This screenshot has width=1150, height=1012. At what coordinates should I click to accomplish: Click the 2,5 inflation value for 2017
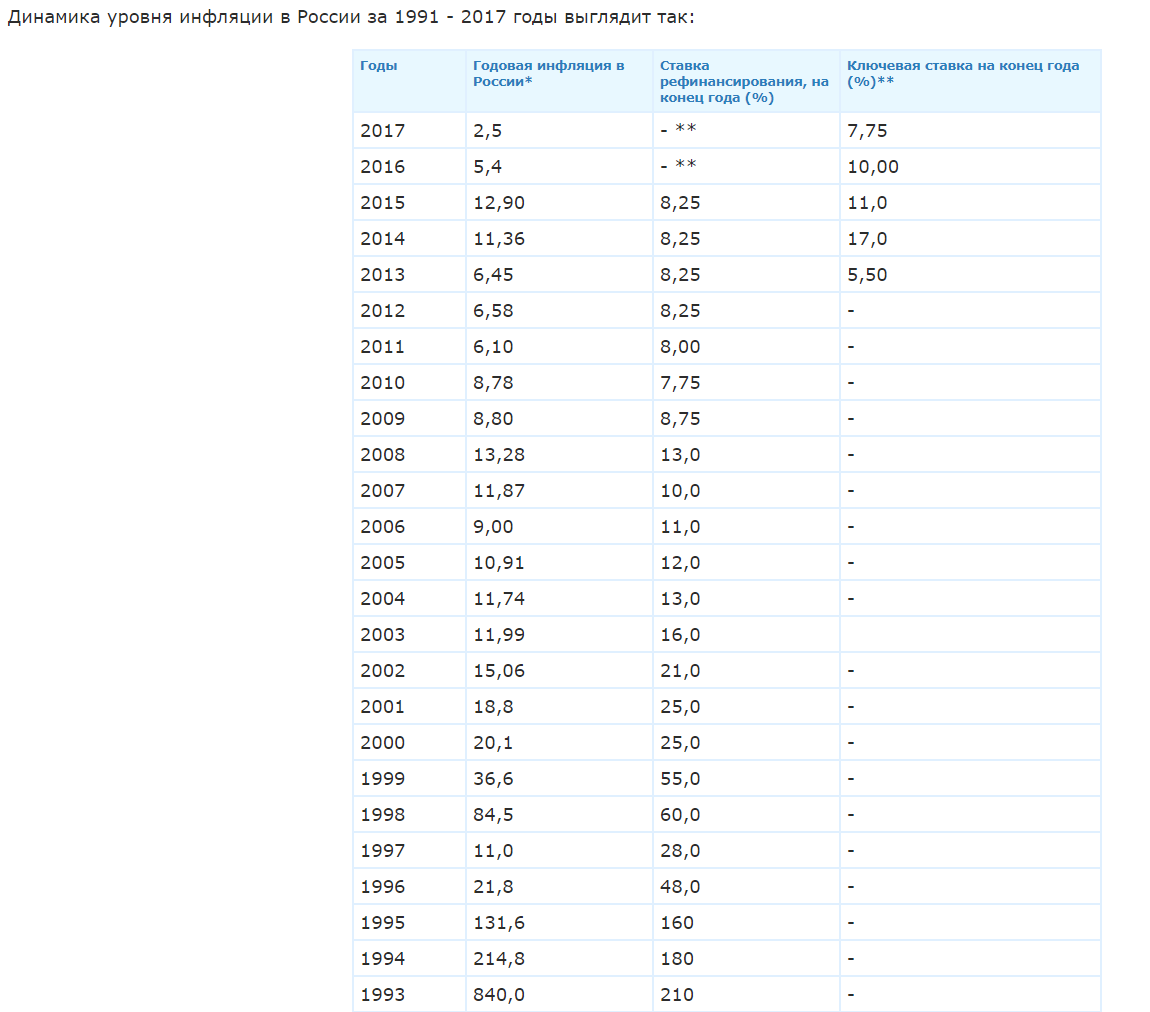487,131
